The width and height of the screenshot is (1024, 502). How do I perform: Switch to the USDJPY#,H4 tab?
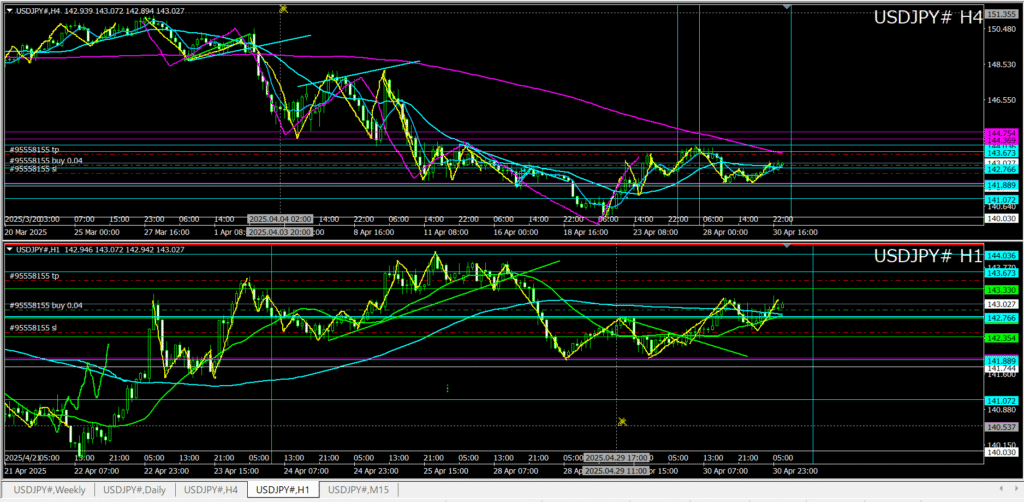211,490
